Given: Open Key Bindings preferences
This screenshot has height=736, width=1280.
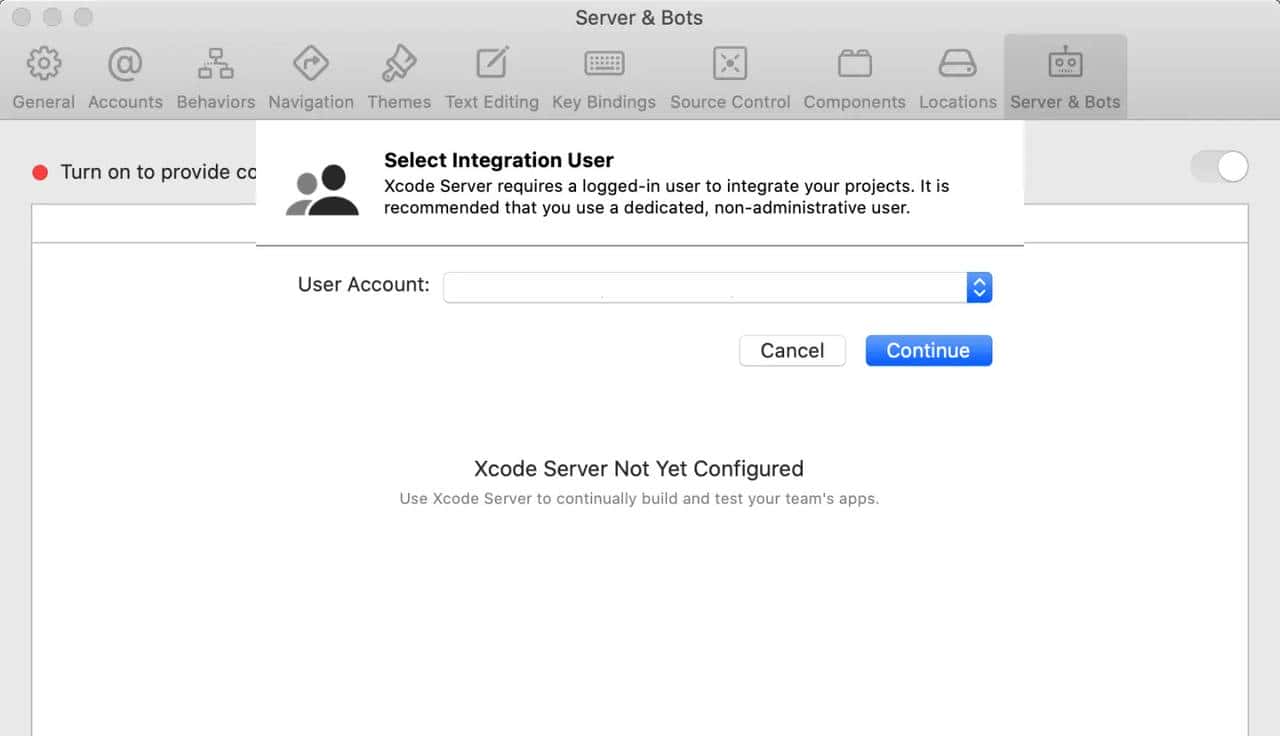Looking at the screenshot, I should [604, 75].
